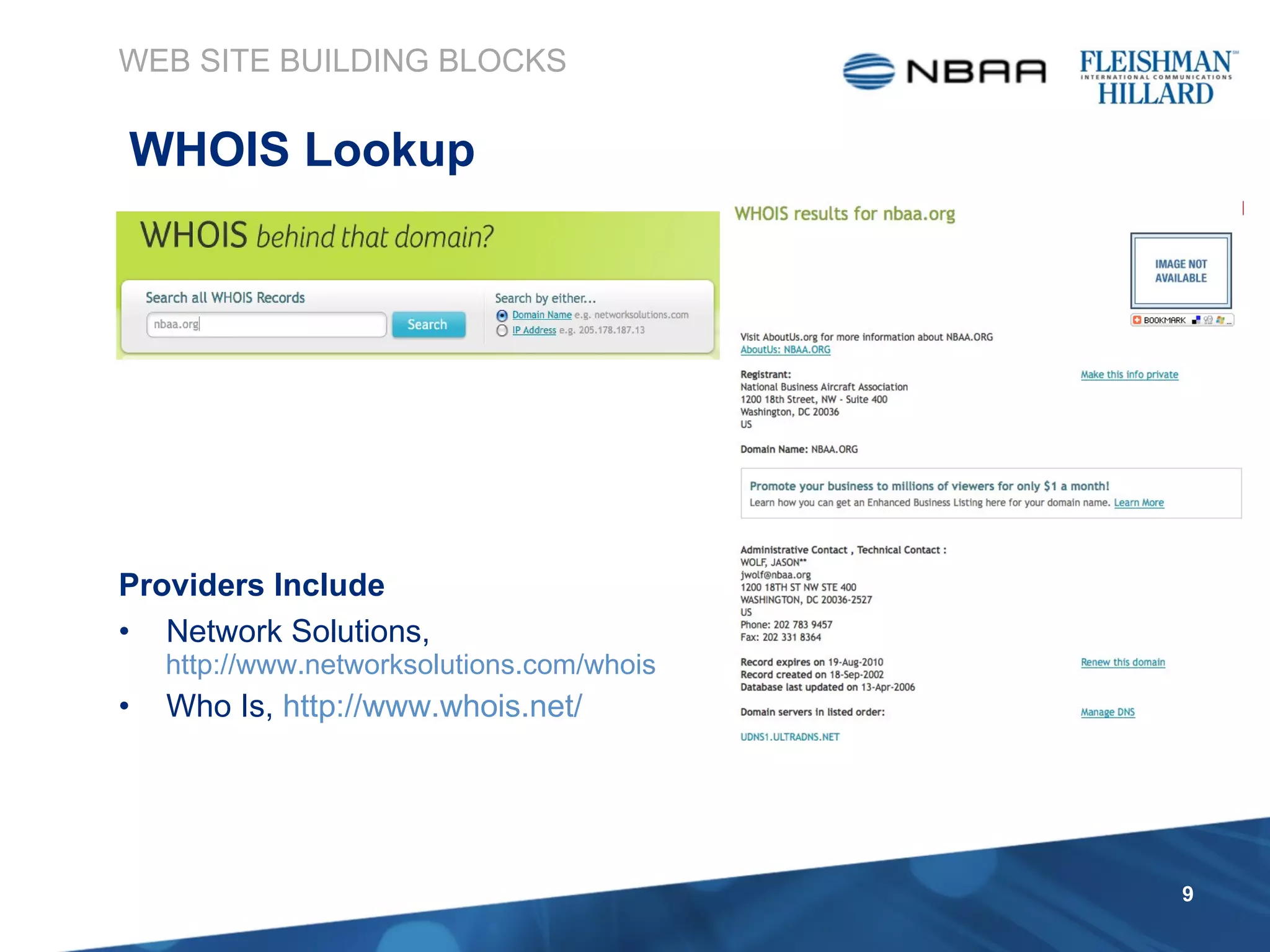Open the networksolutions.com/whois URL
This screenshot has width=1270, height=952.
click(411, 664)
